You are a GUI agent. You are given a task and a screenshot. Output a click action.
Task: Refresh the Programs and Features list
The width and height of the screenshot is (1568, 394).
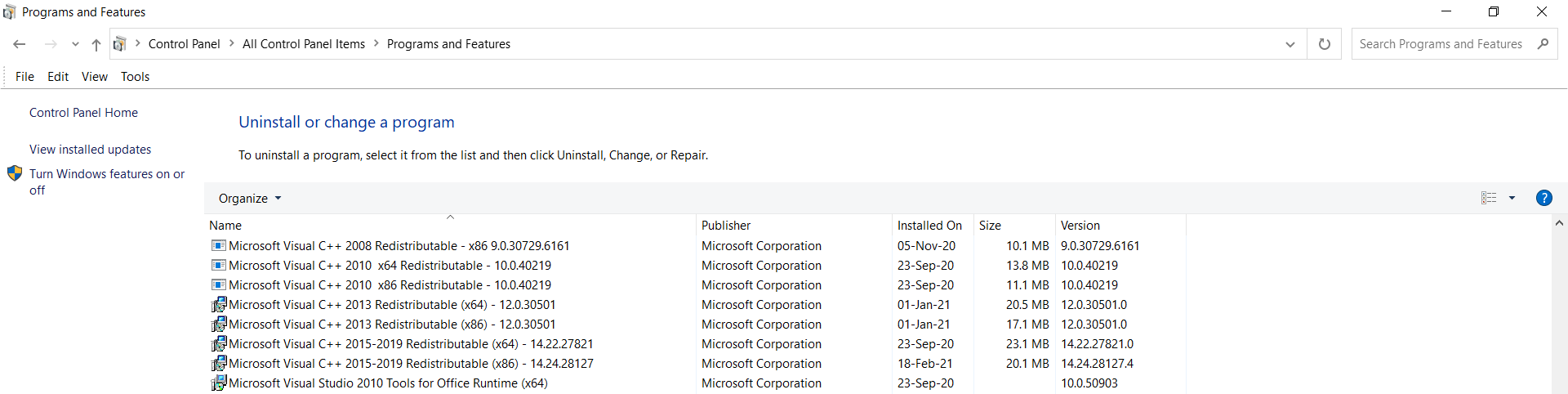click(1324, 44)
